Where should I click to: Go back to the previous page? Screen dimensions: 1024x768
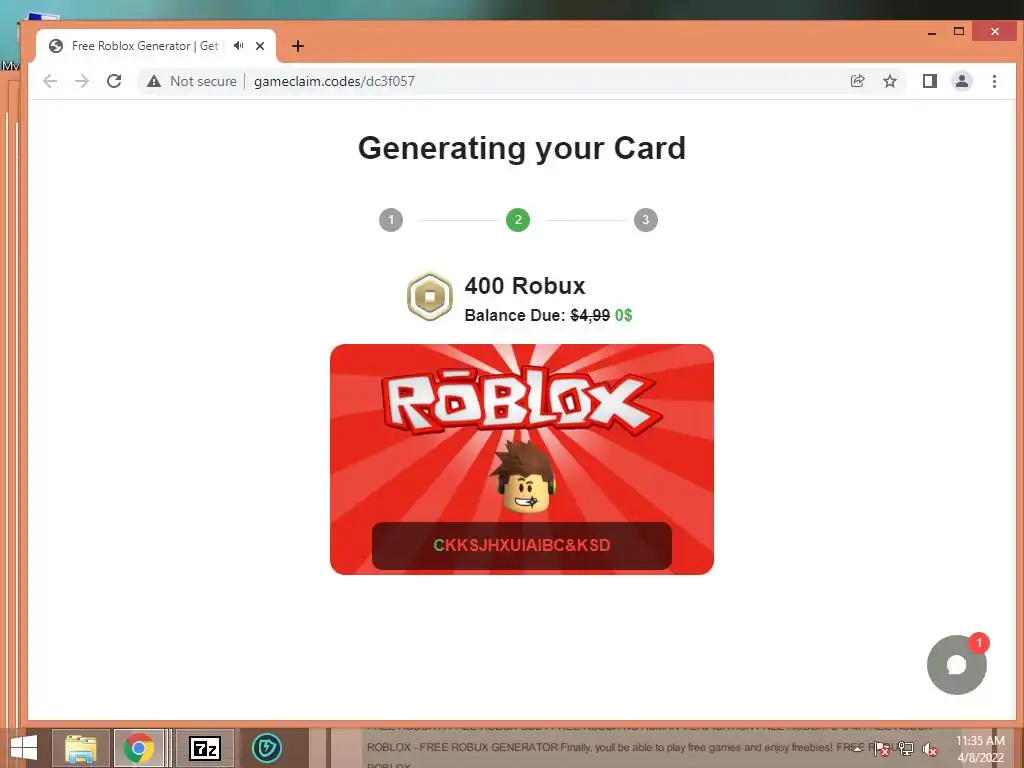(50, 81)
